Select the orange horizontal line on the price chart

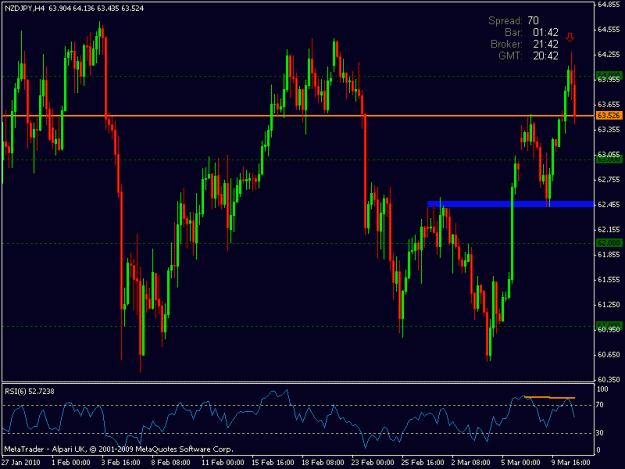tap(298, 116)
